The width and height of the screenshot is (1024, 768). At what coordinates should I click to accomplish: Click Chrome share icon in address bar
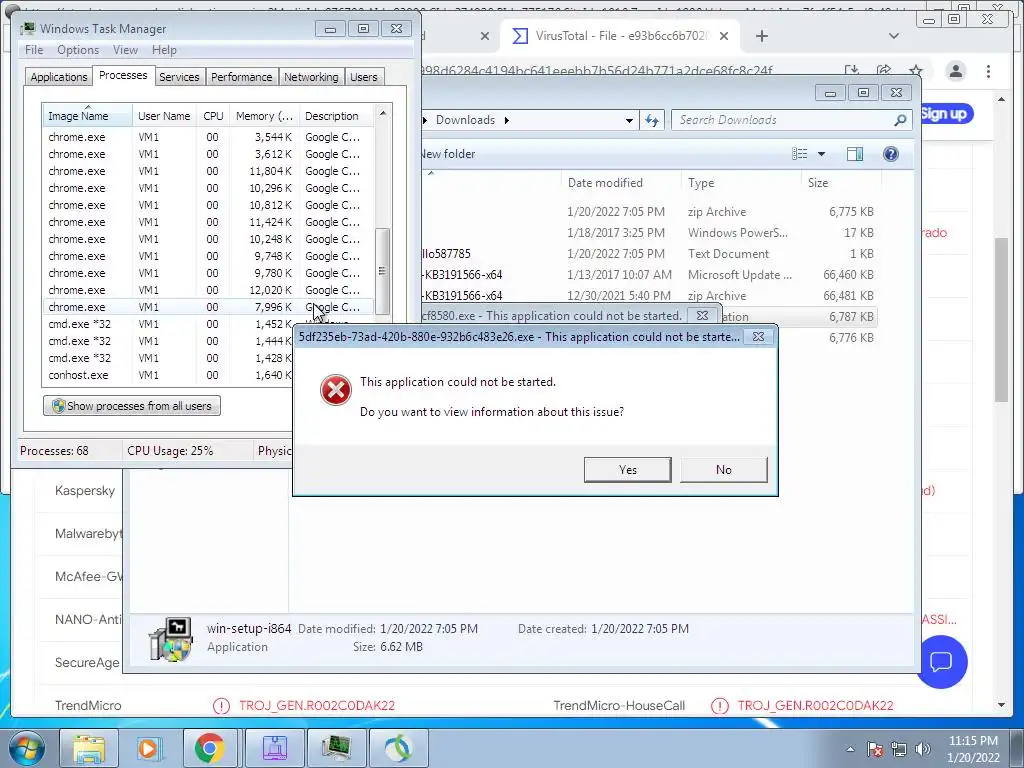884,71
